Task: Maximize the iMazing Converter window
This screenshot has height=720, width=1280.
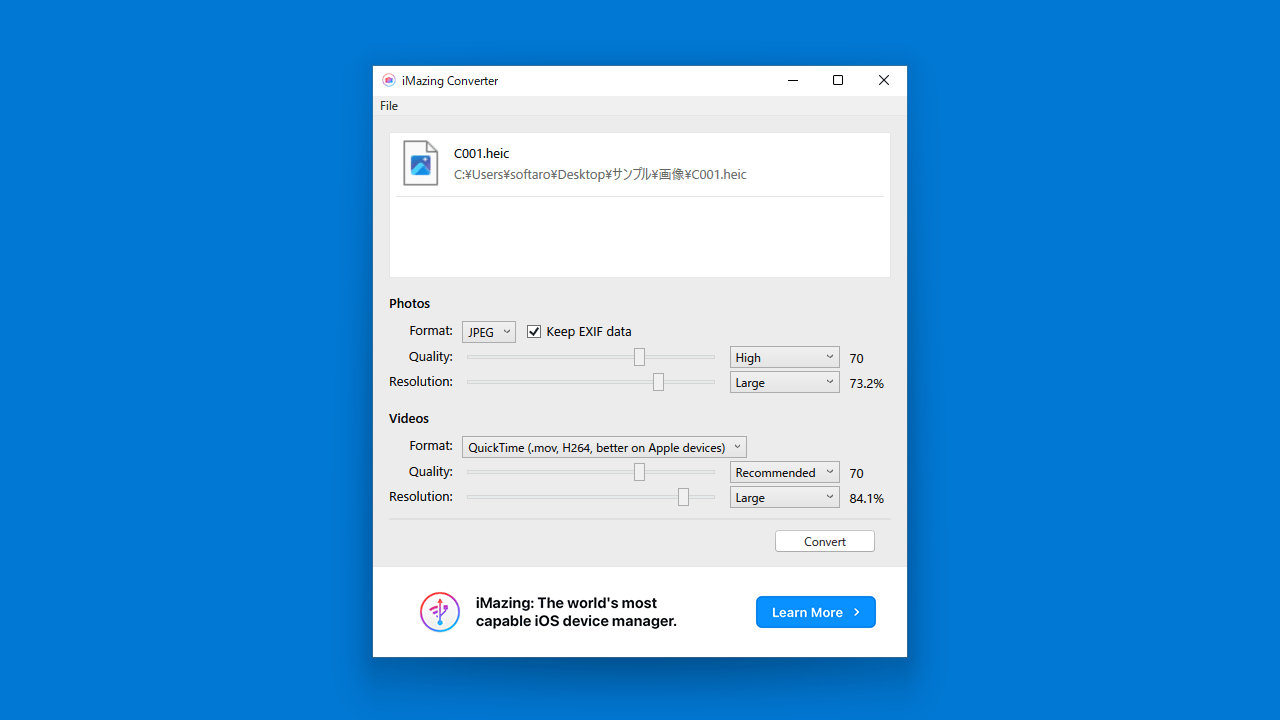Action: 838,81
